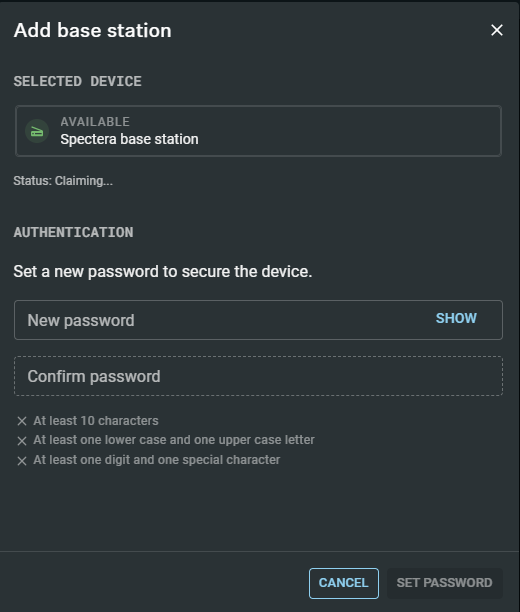Click 'Set a new password' instruction text

pyautogui.click(x=163, y=271)
